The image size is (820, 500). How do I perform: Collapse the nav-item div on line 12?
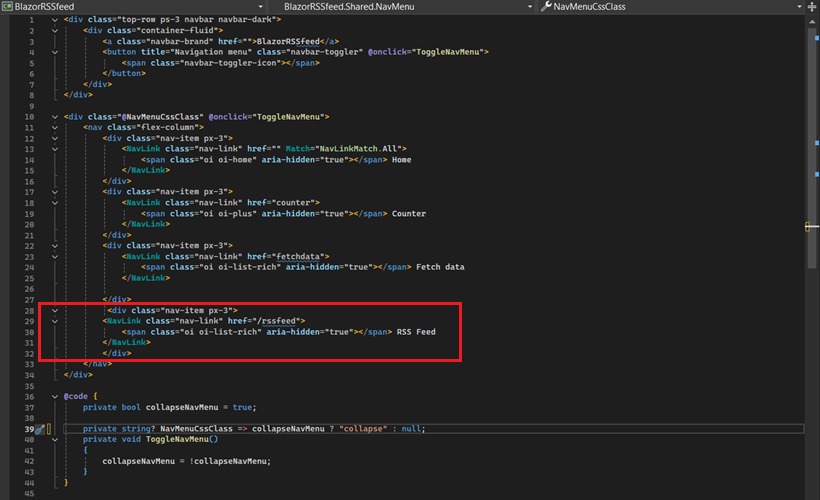[x=54, y=139]
